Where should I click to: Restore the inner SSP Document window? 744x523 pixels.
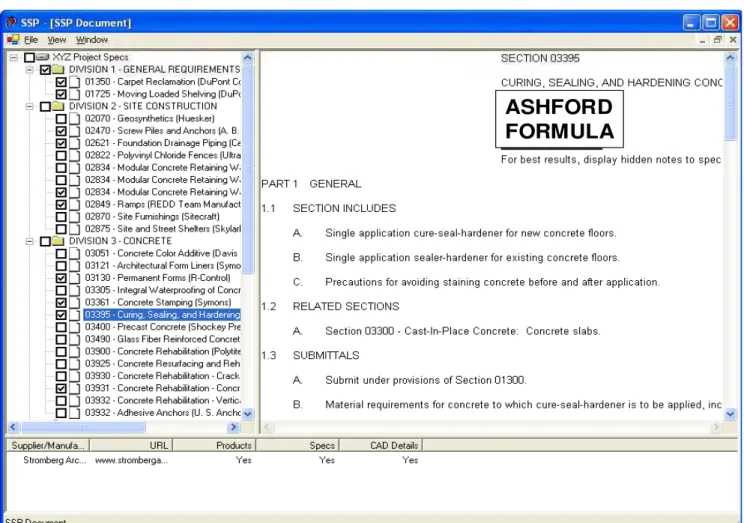[x=717, y=40]
